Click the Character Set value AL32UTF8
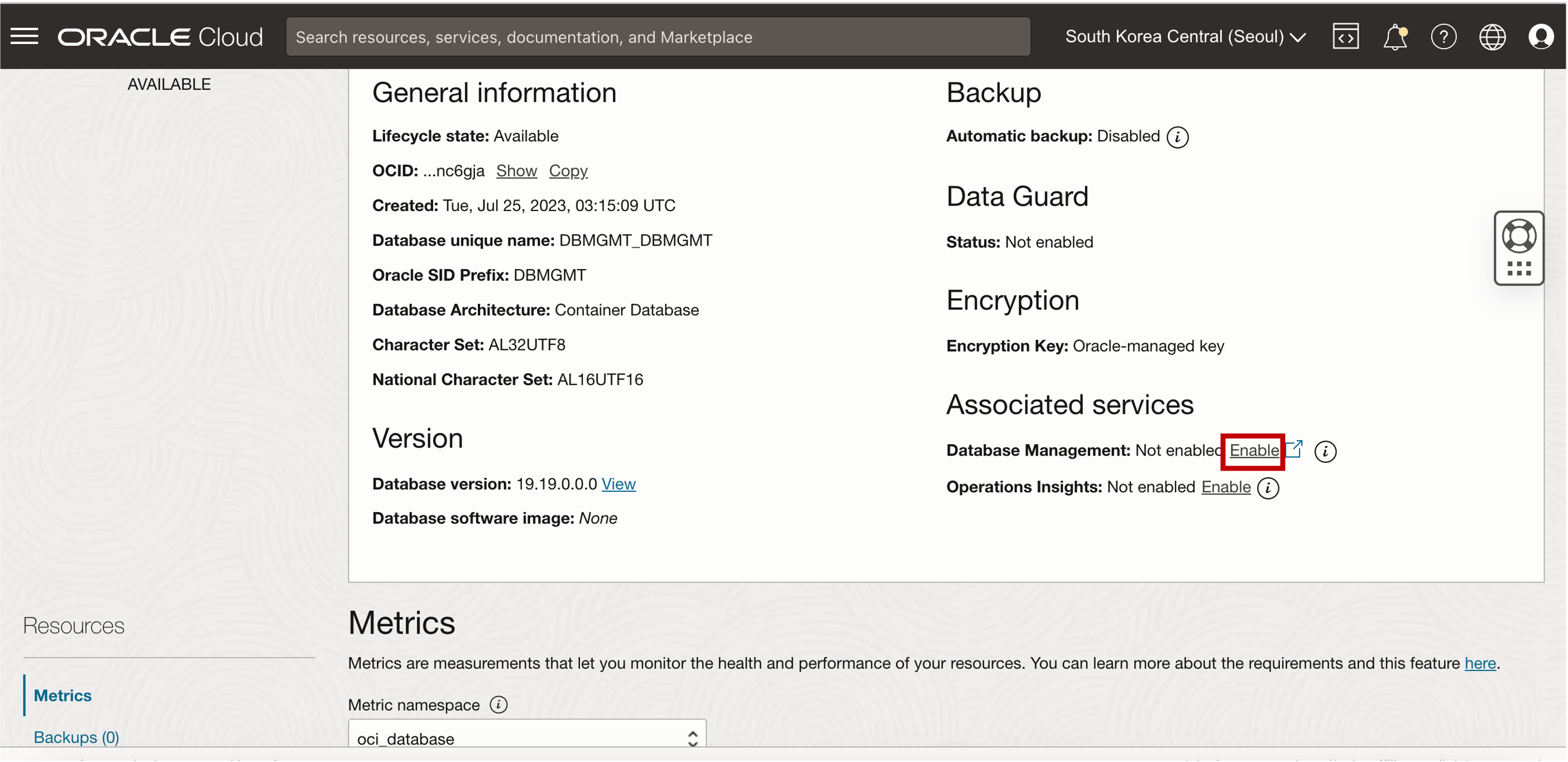The width and height of the screenshot is (1568, 762). click(526, 345)
